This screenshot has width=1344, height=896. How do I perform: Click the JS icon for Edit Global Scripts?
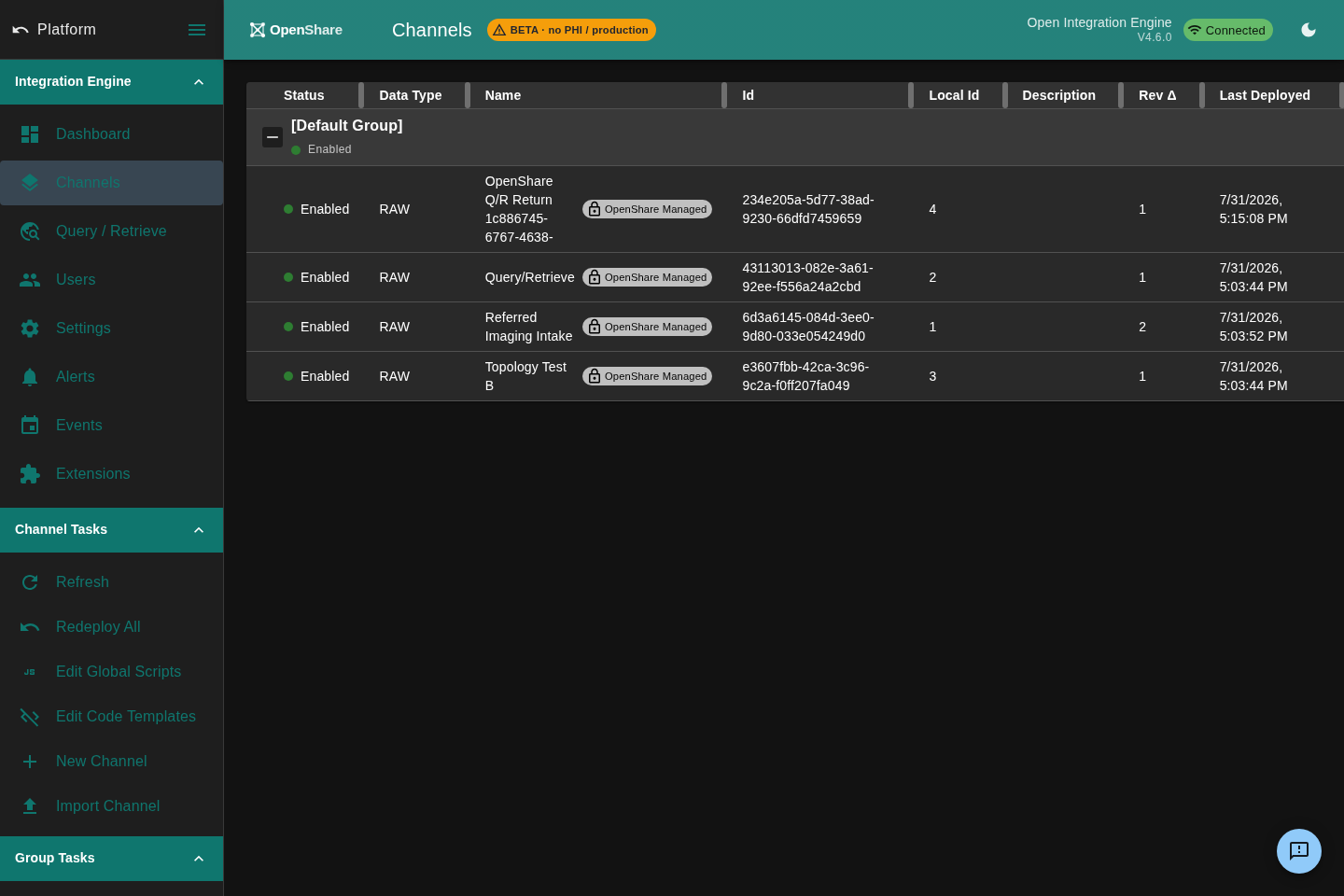30,672
